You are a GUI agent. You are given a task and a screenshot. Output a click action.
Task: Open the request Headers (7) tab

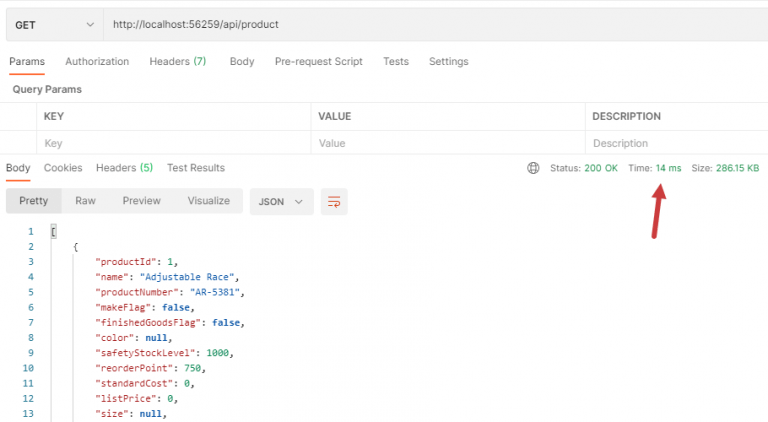tap(178, 61)
